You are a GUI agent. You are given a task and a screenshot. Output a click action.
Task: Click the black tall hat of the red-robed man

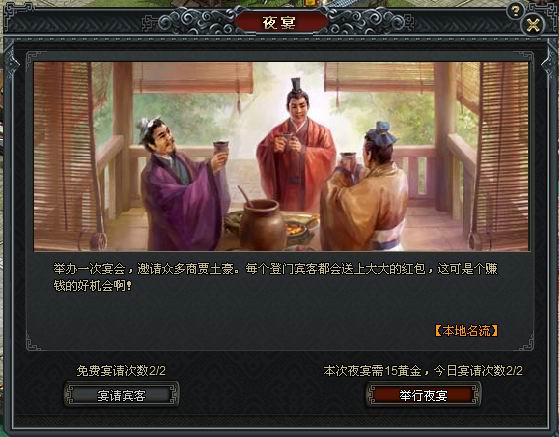pos(297,85)
